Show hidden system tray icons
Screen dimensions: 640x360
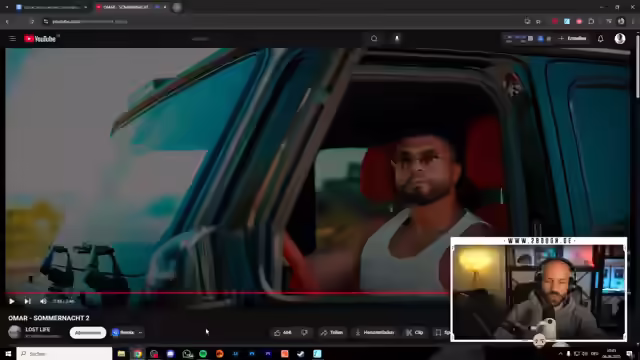(x=560, y=354)
